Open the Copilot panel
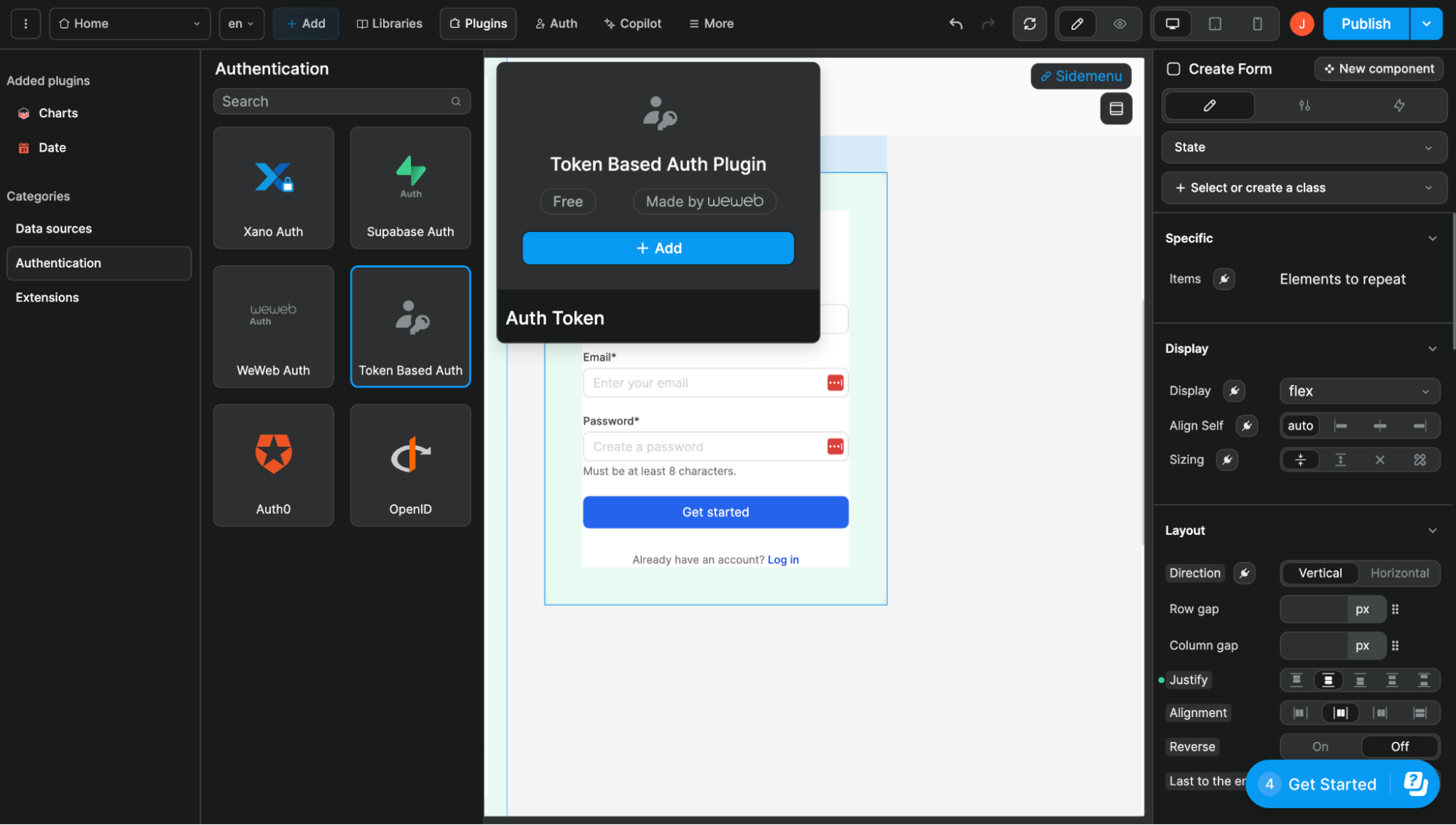The width and height of the screenshot is (1456, 825). [631, 23]
